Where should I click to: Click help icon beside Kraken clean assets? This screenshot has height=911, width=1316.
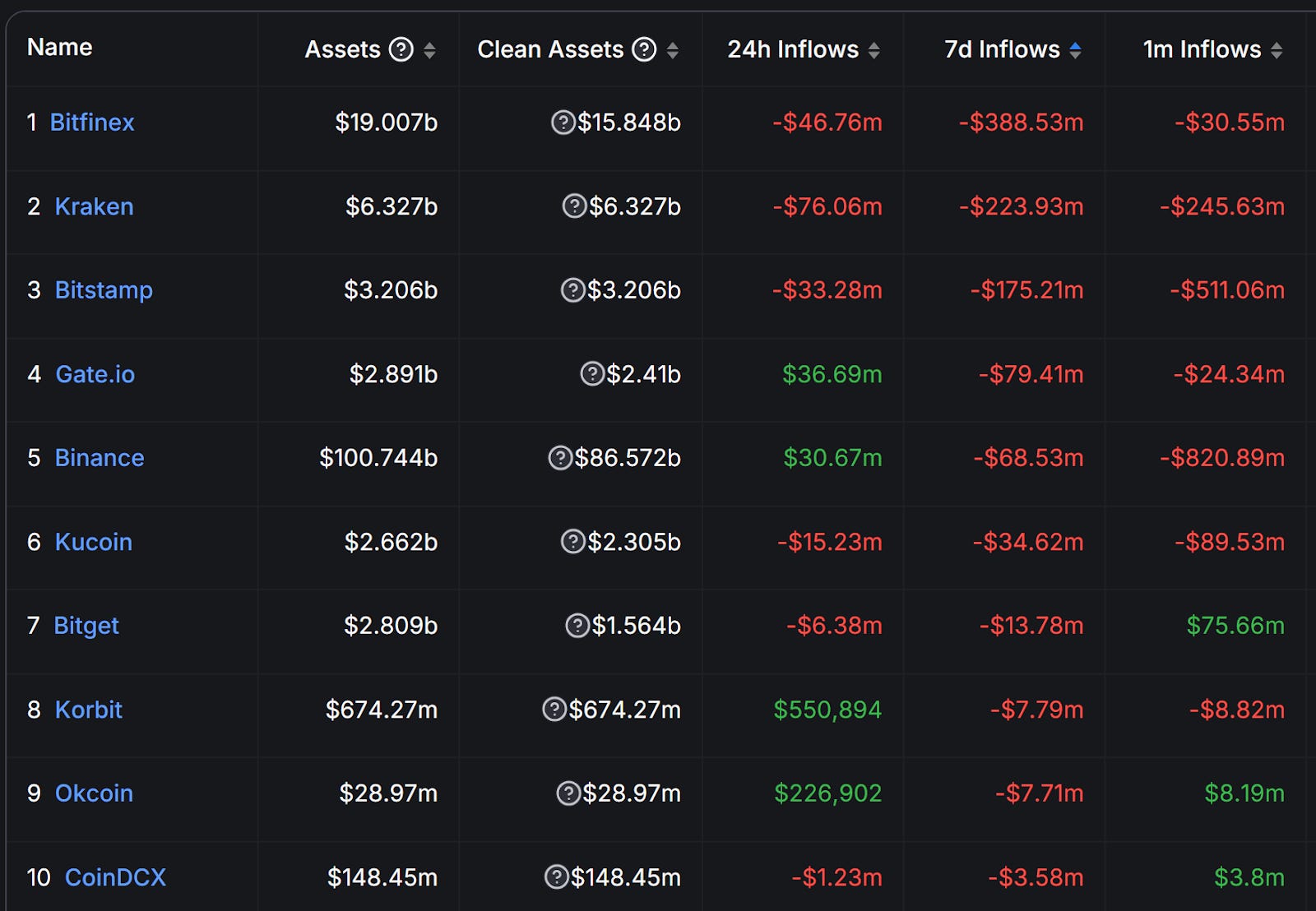(x=574, y=206)
